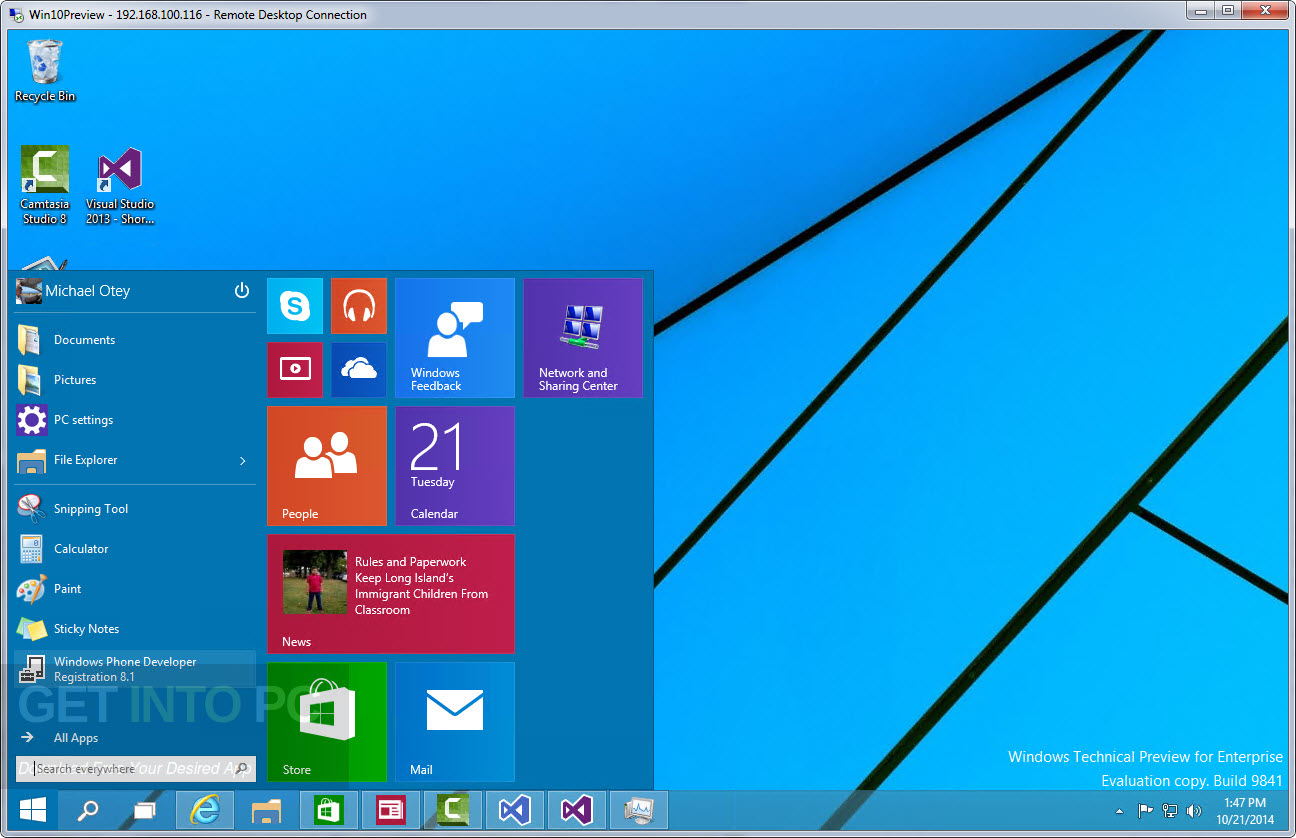Open the Recycle Bin desktop icon
Image resolution: width=1296 pixels, height=838 pixels.
45,70
